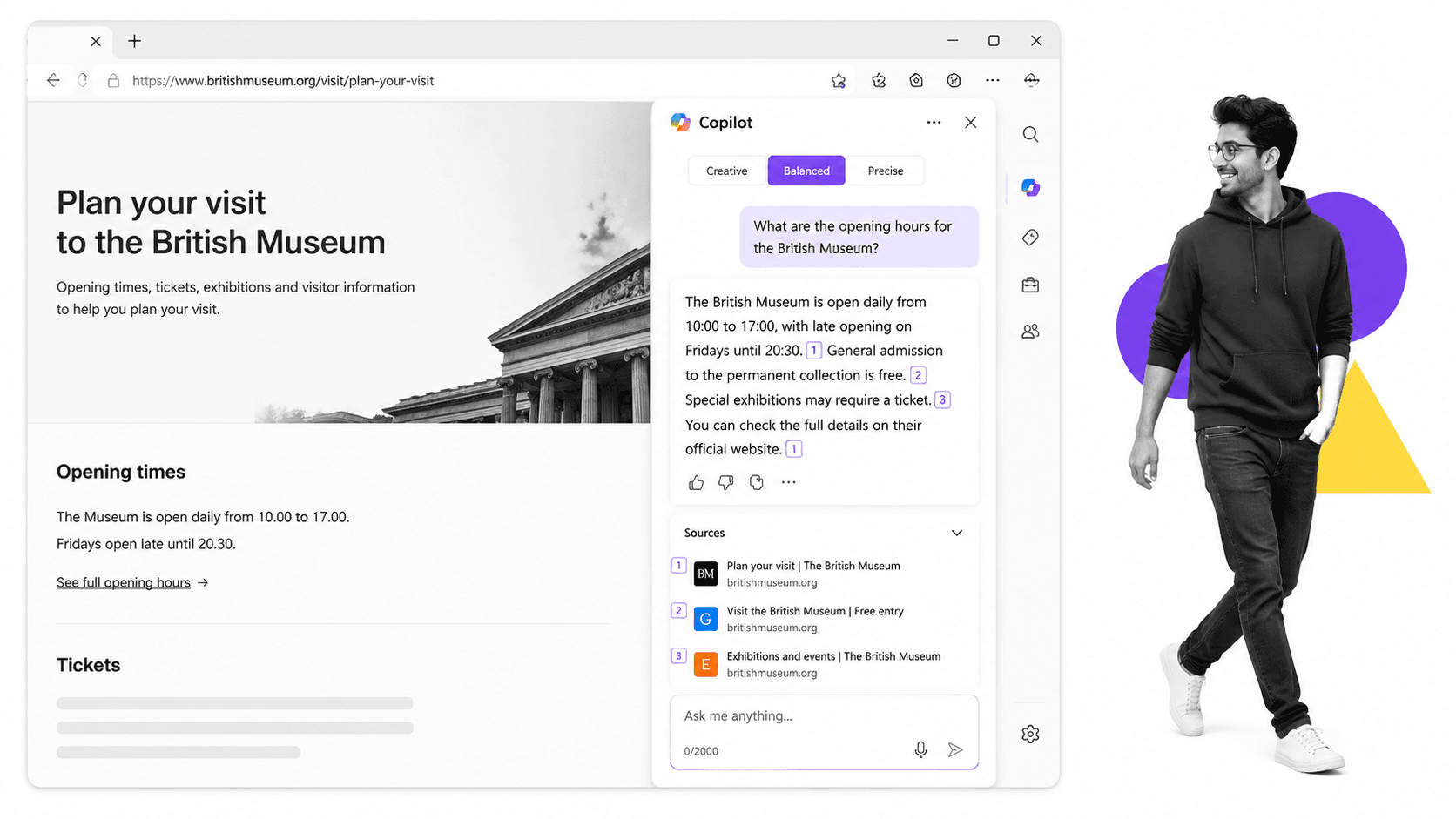
Task: Click citation 1 after 'Fridays until 20:30.'
Action: 813,351
